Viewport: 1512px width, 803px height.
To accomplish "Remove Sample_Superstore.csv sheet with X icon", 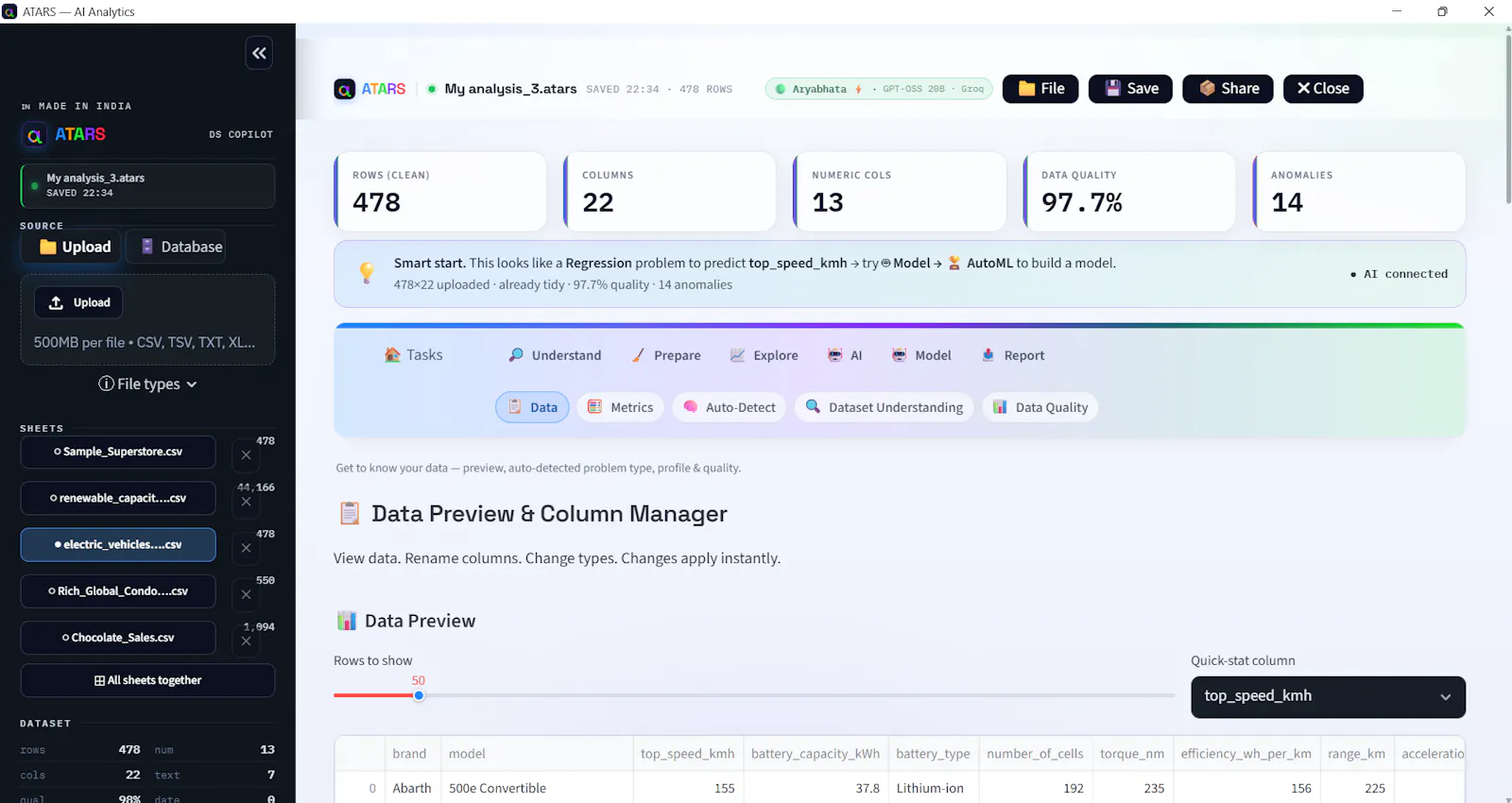I will click(246, 455).
